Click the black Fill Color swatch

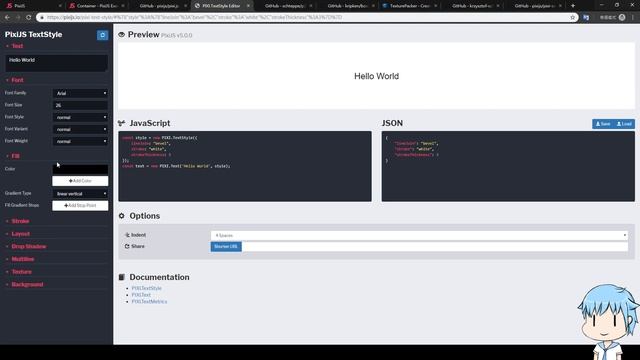80,169
